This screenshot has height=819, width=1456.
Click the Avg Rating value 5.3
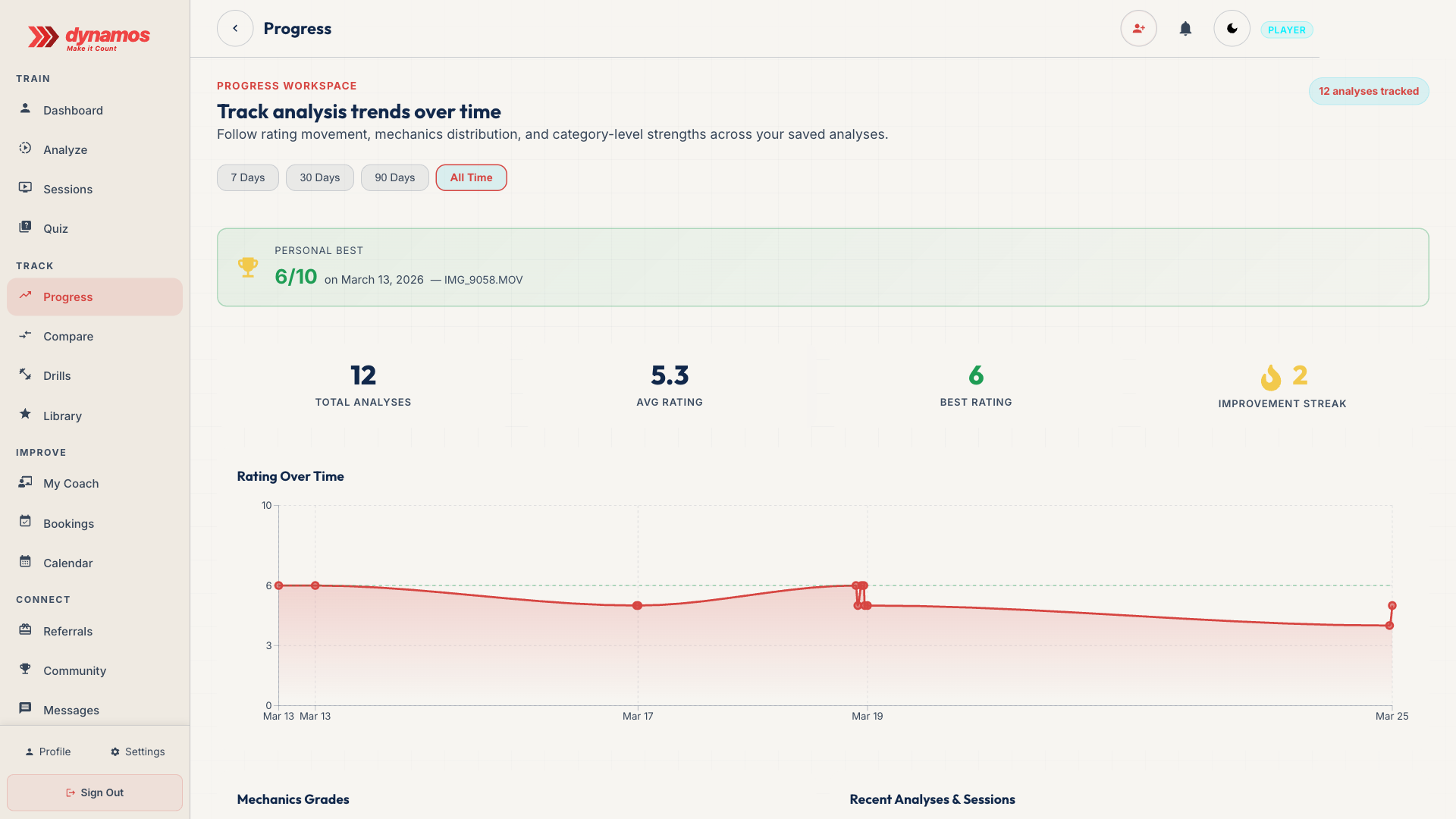click(670, 375)
